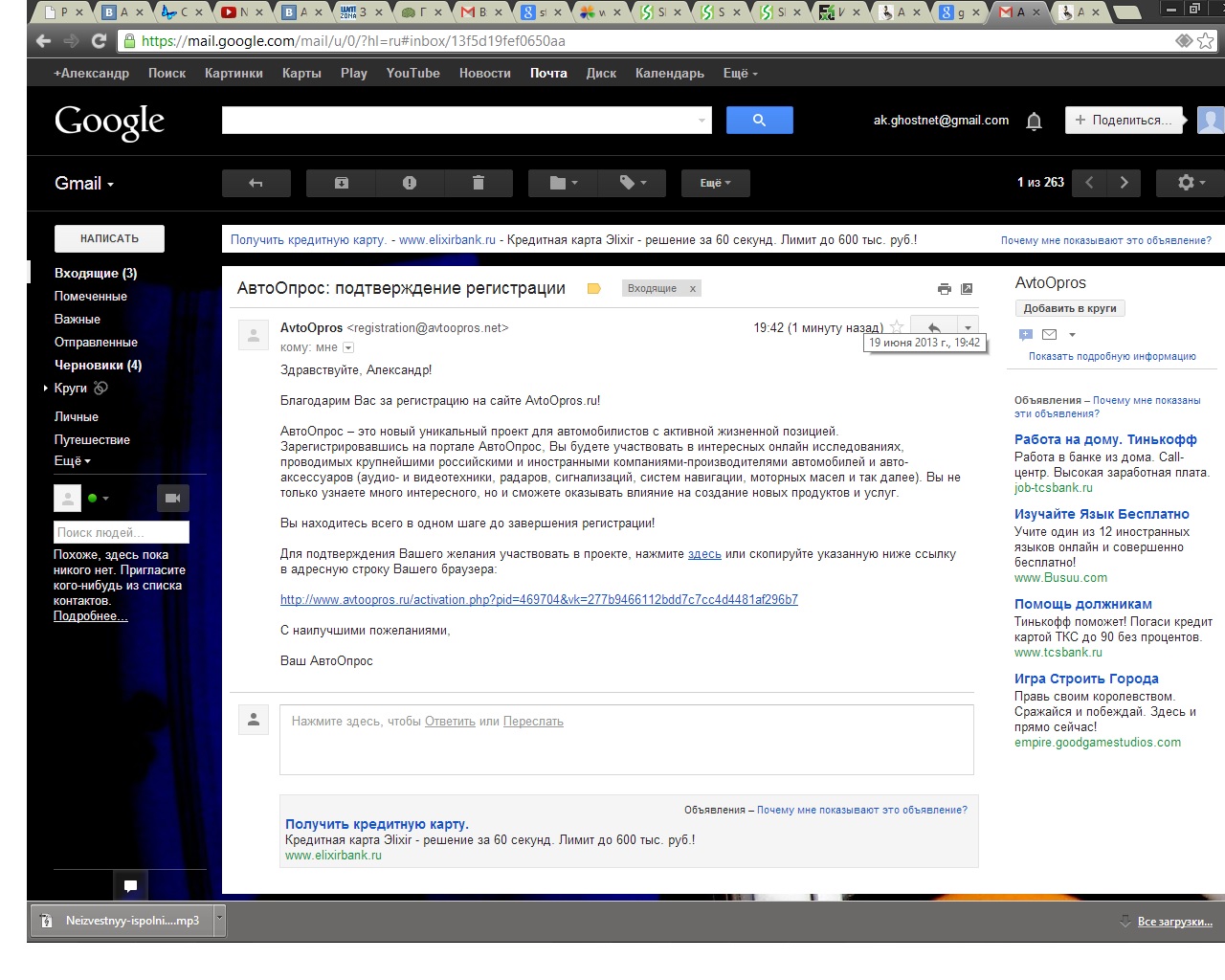Click the Chrome back arrow
This screenshot has height=980, width=1225.
[43, 40]
